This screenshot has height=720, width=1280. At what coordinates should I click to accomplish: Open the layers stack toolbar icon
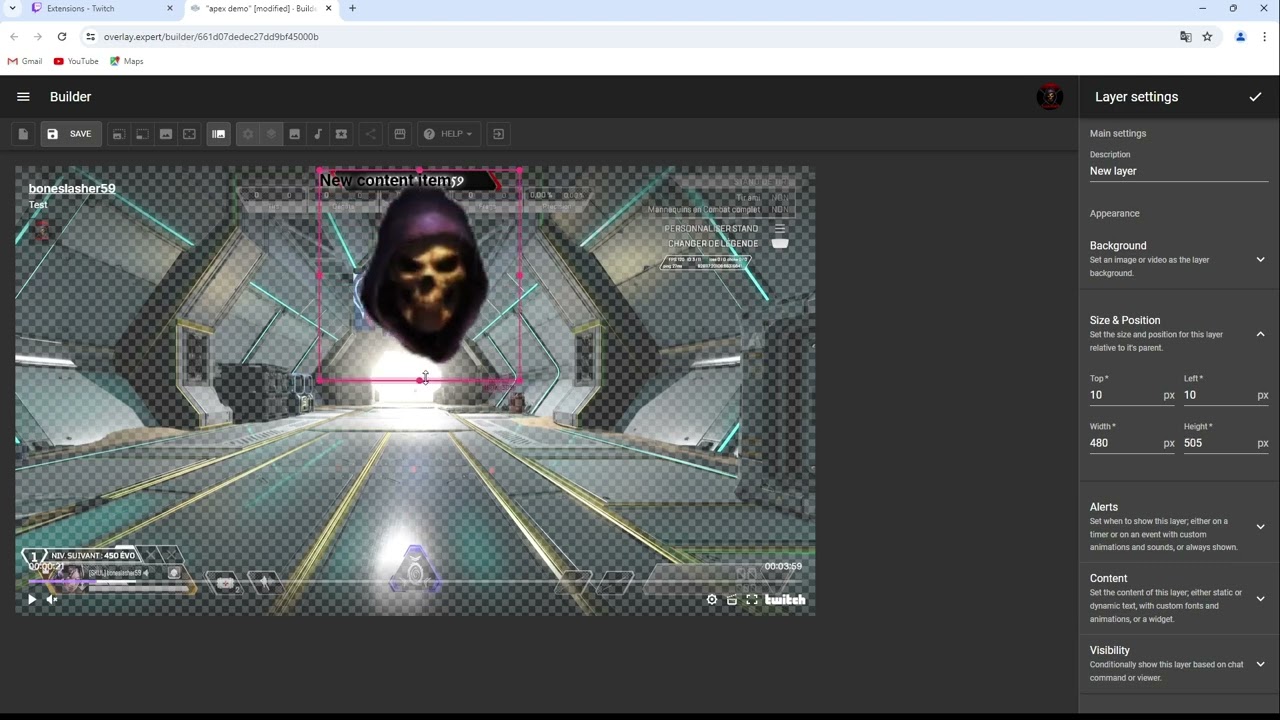(x=271, y=134)
